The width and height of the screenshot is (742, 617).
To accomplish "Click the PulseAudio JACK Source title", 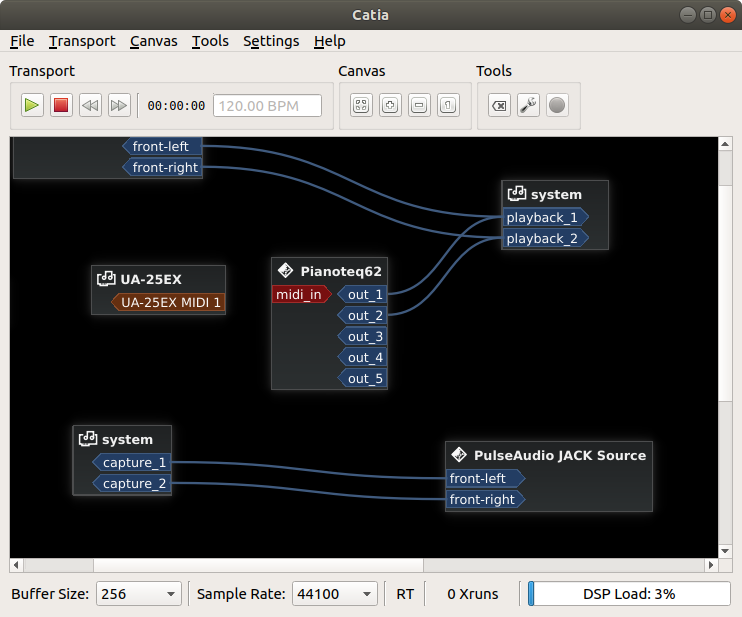I will click(560, 455).
